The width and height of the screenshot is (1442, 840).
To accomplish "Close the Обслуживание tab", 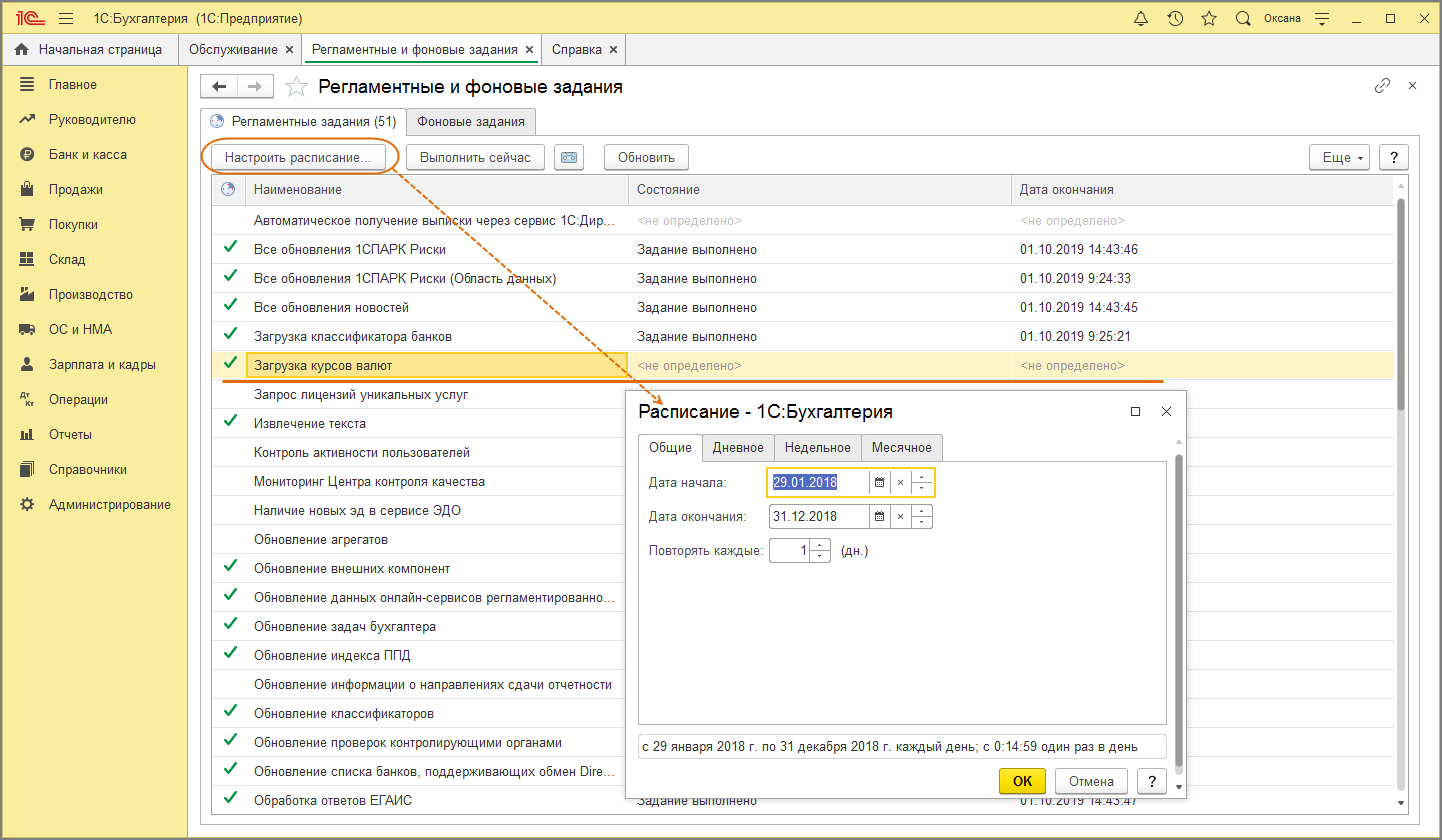I will [290, 49].
